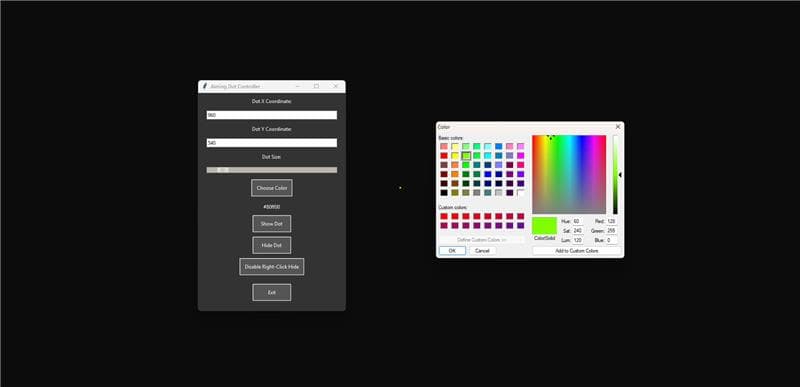Click the 'Dot X Coordinate:' label
This screenshot has height=387, width=800.
271,101
